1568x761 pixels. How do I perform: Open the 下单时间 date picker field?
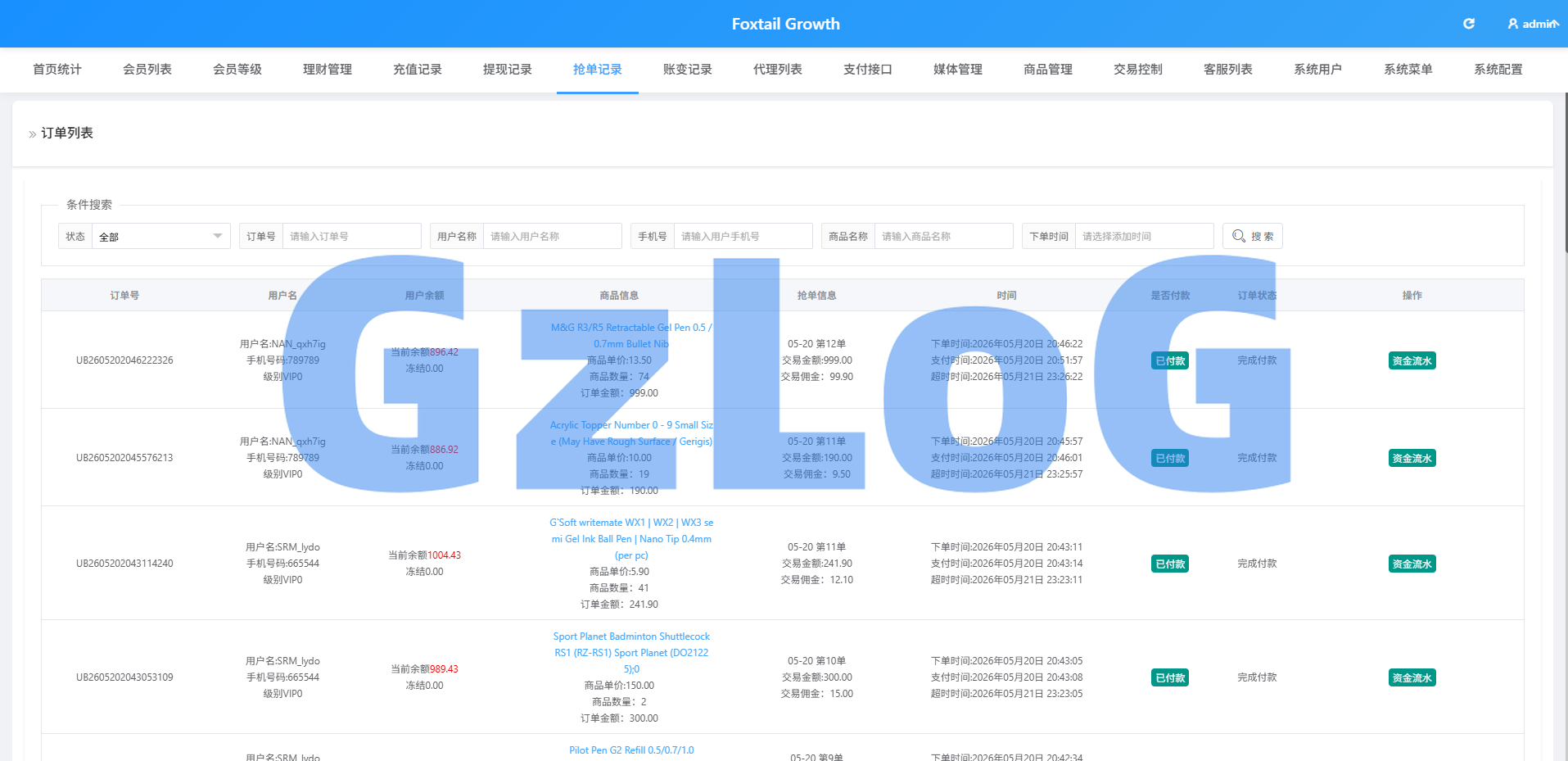pyautogui.click(x=1144, y=236)
